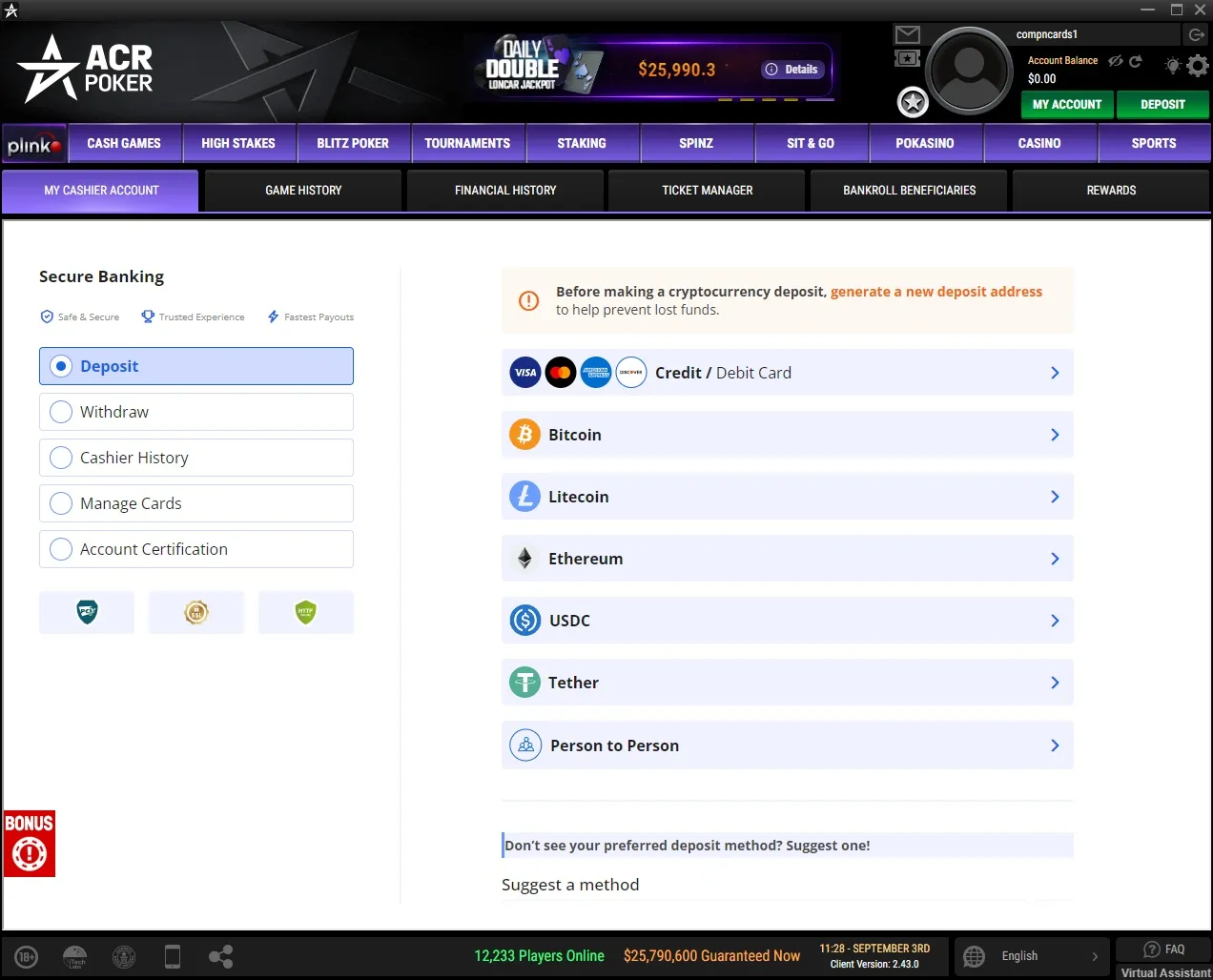Click the Tether coin icon
The width and height of the screenshot is (1213, 980).
coord(524,683)
